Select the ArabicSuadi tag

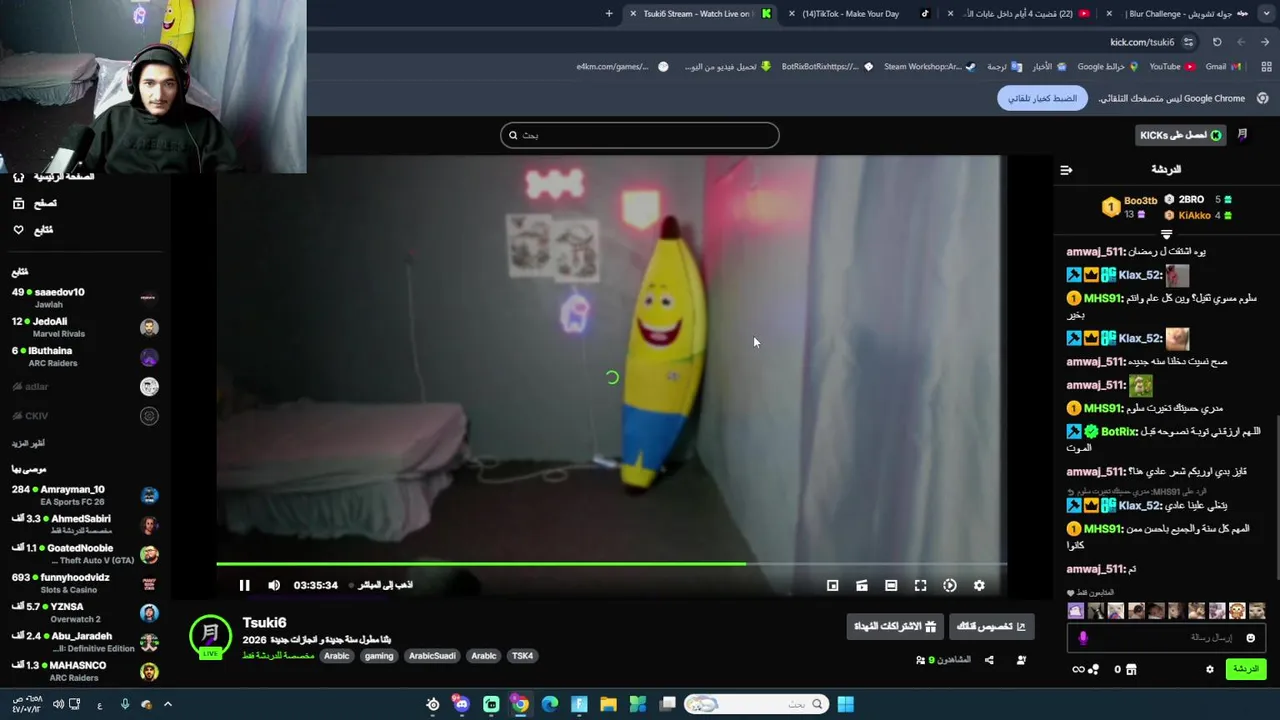[432, 656]
